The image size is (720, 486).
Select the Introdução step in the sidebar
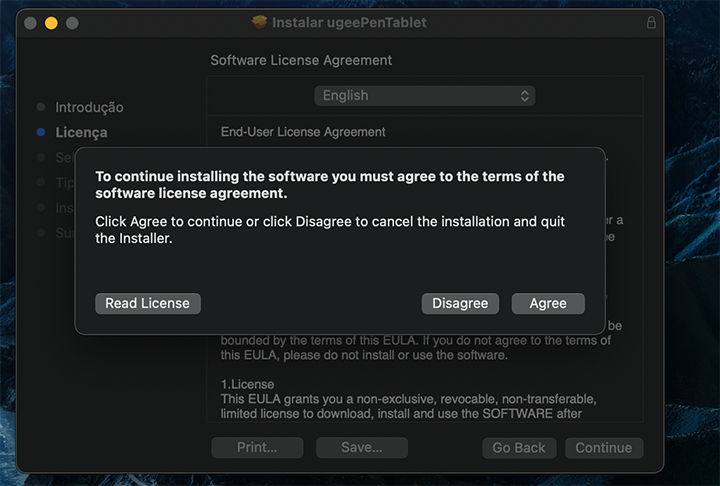[x=89, y=107]
